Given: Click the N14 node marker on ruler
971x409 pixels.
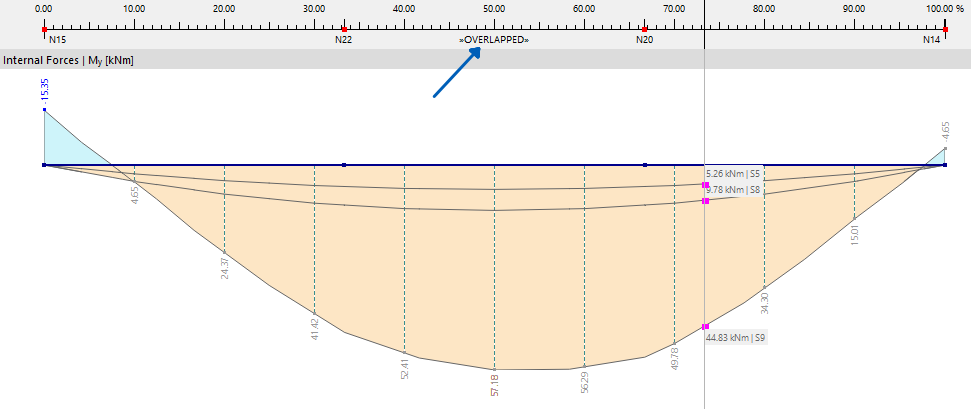Looking at the screenshot, I should (945, 29).
